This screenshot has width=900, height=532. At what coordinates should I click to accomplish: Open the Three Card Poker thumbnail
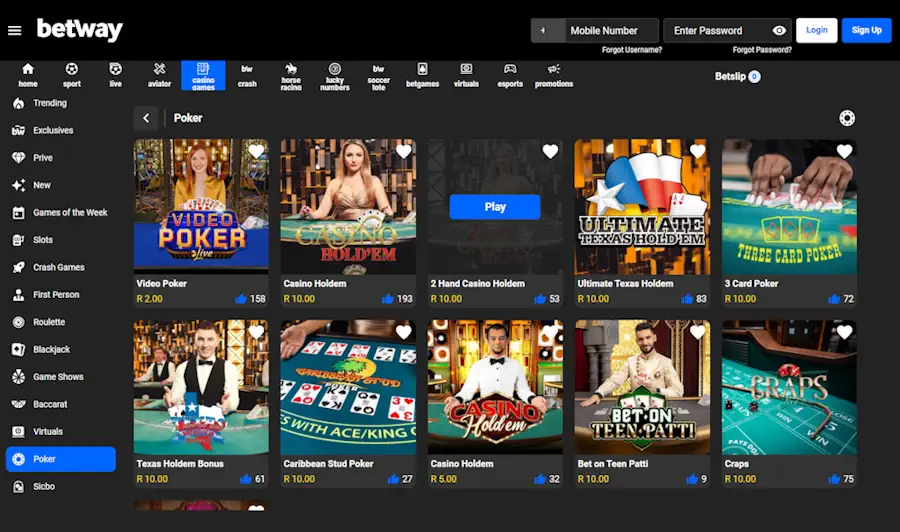[x=789, y=207]
